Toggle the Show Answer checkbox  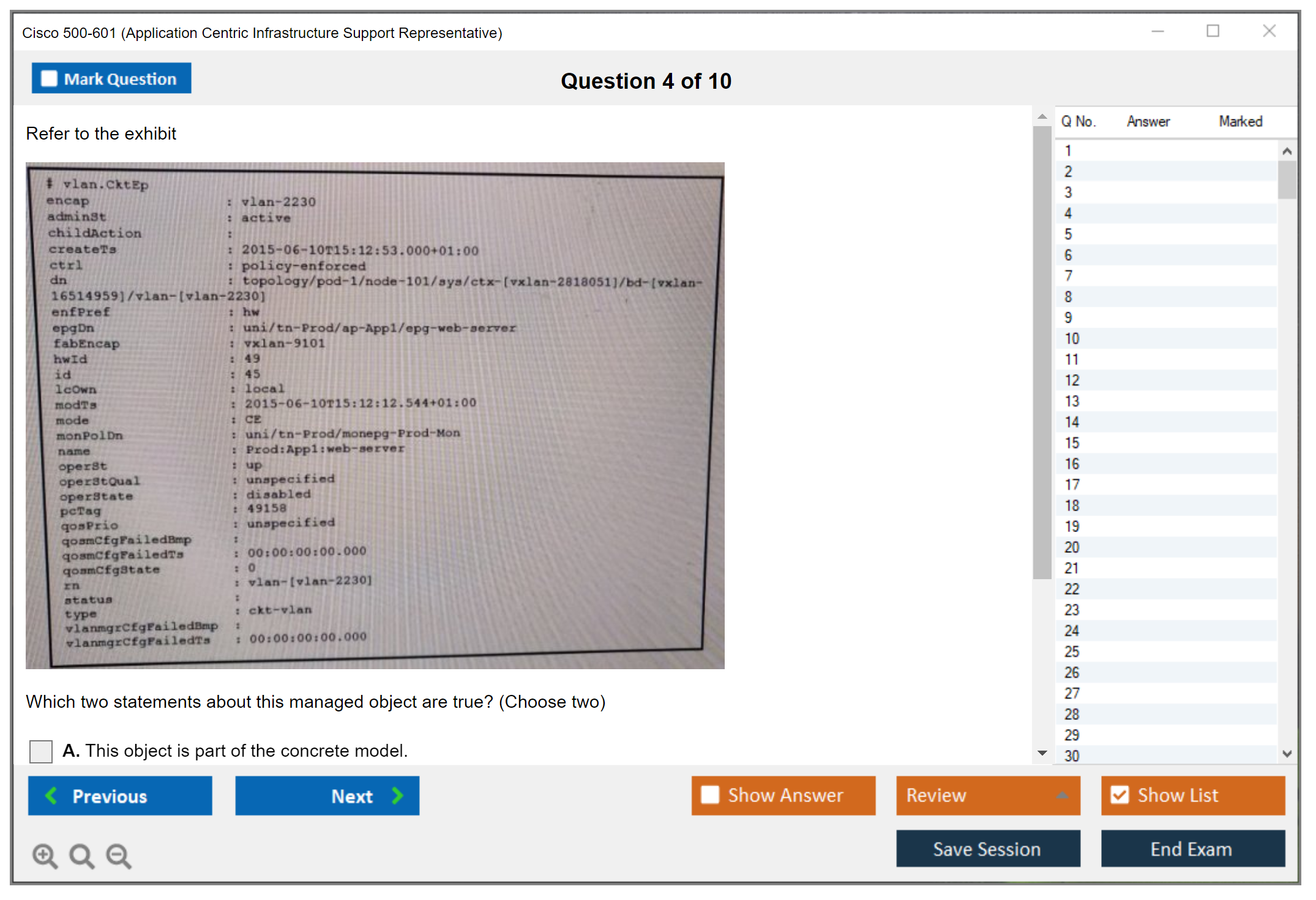710,795
